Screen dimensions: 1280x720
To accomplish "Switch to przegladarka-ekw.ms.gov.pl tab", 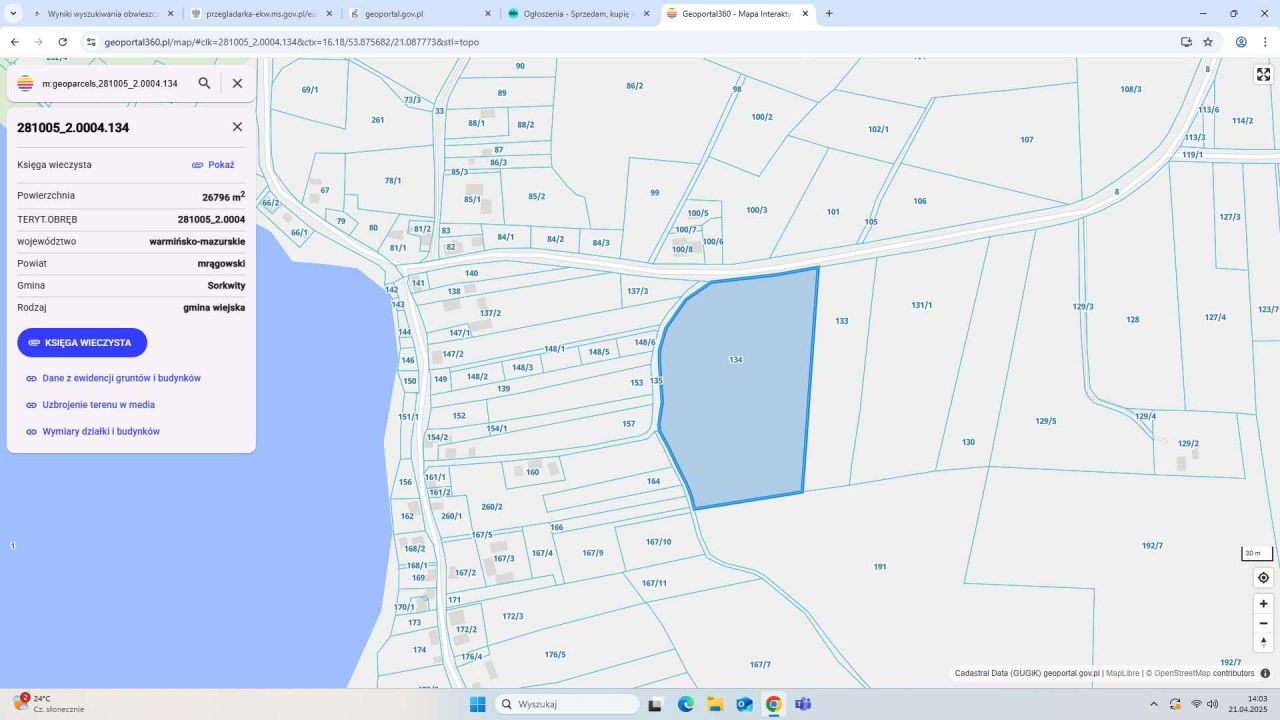I will (x=260, y=14).
